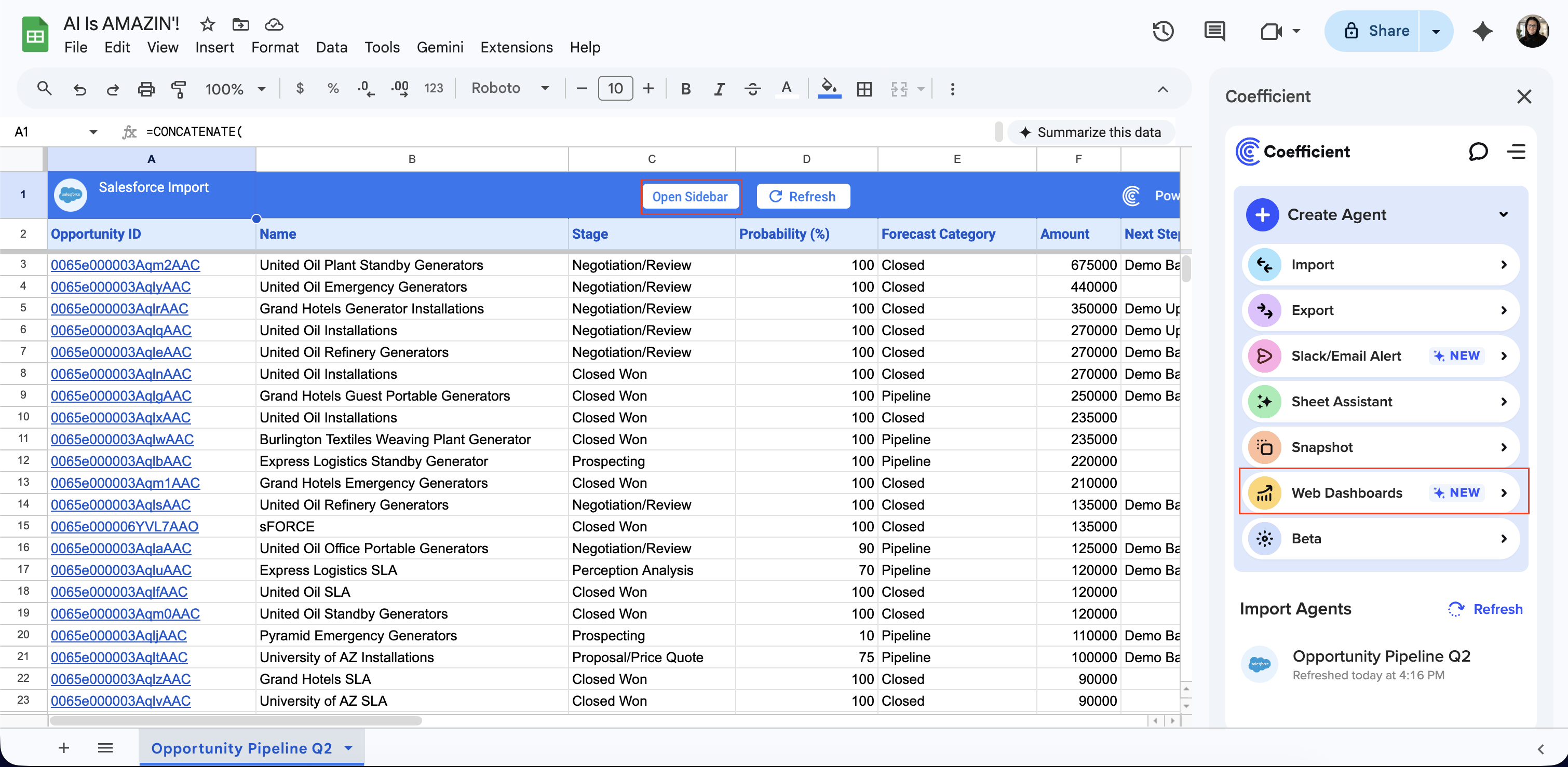Increase decimal places
The image size is (1568, 767).
click(400, 89)
